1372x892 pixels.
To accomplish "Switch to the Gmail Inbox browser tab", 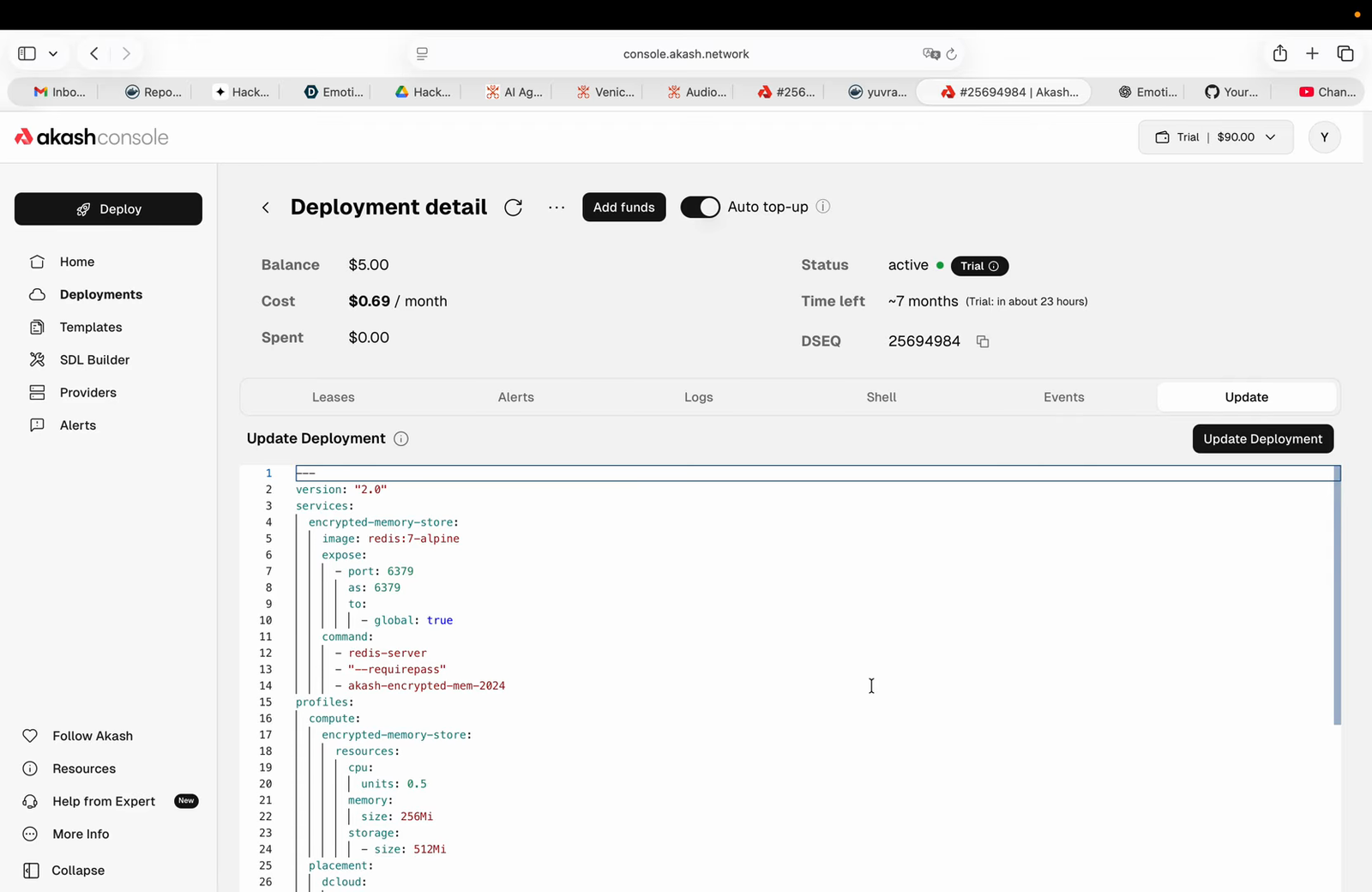I will coord(60,92).
